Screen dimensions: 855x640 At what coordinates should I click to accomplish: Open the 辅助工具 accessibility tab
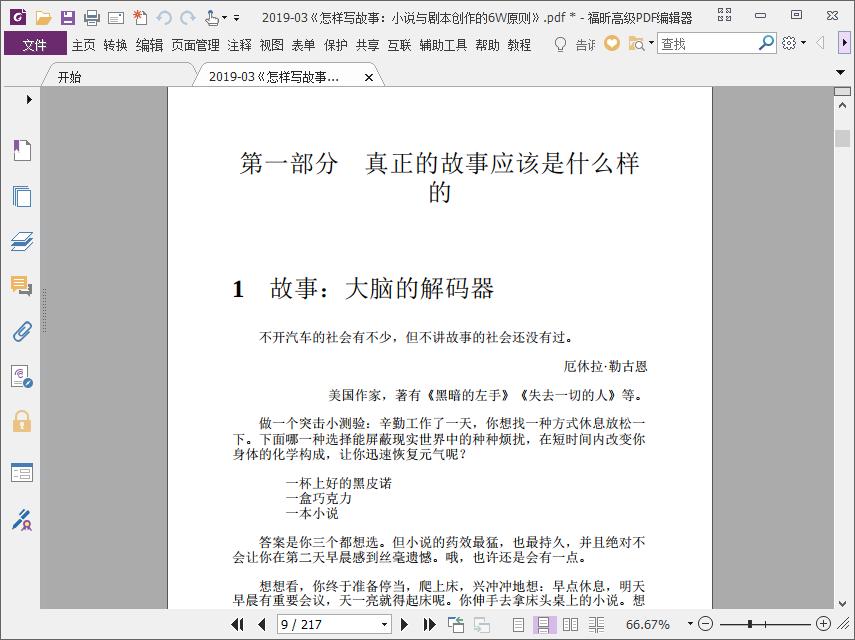[443, 45]
